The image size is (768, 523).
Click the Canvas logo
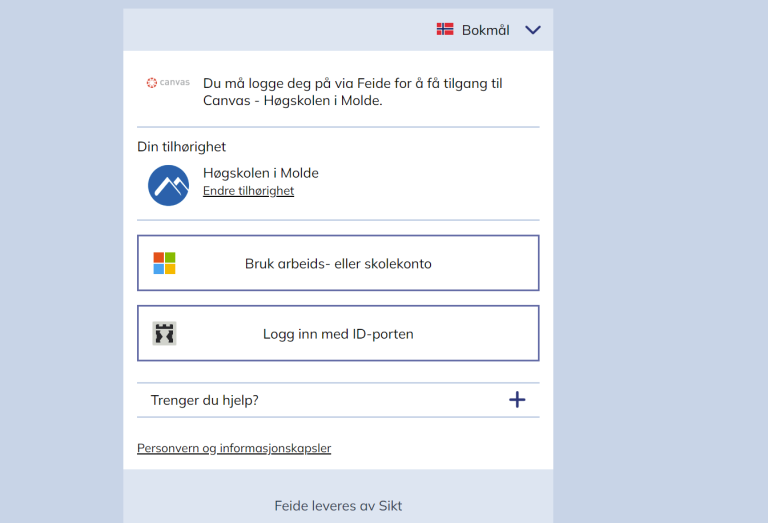click(x=167, y=83)
